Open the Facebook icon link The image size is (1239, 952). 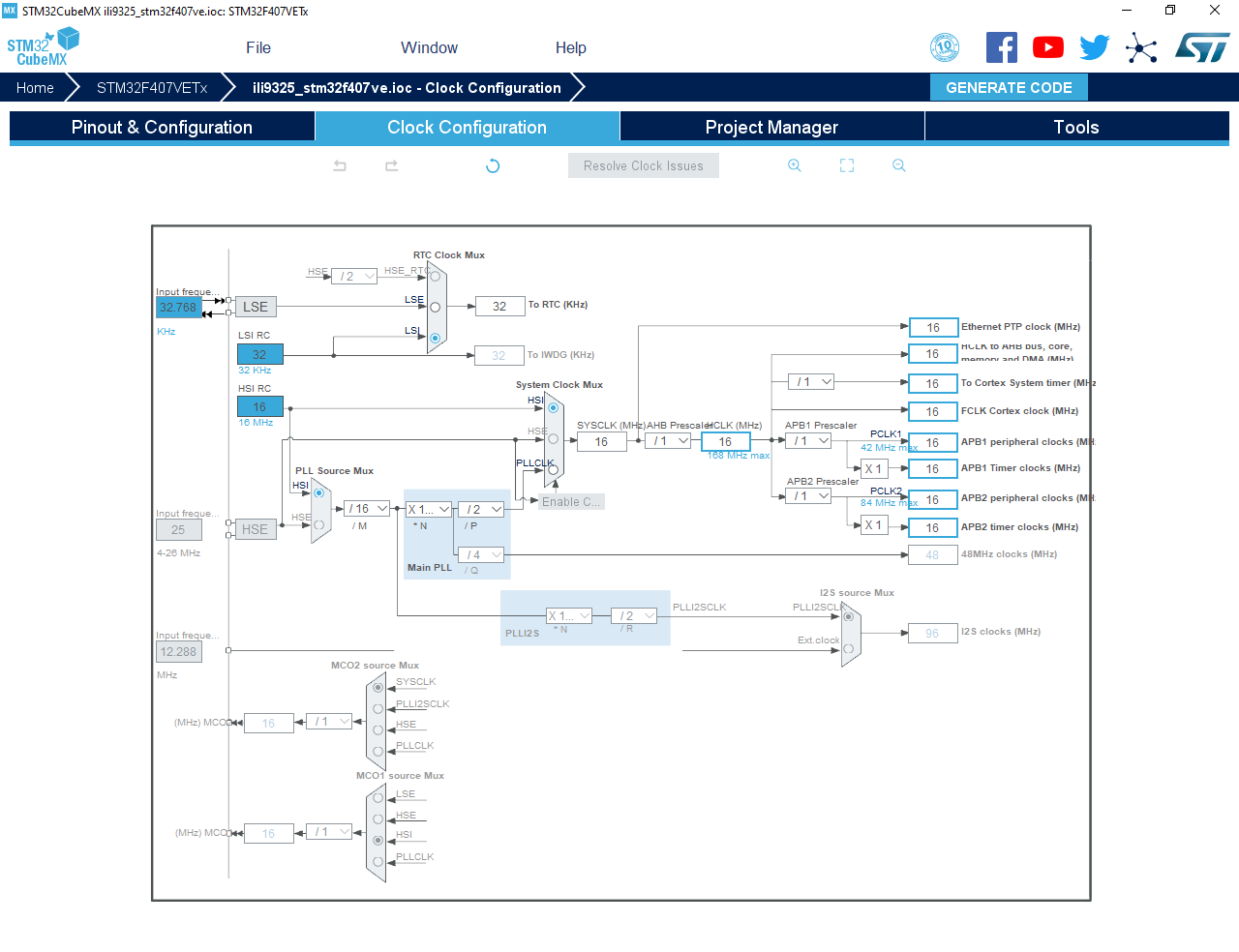coord(1002,47)
